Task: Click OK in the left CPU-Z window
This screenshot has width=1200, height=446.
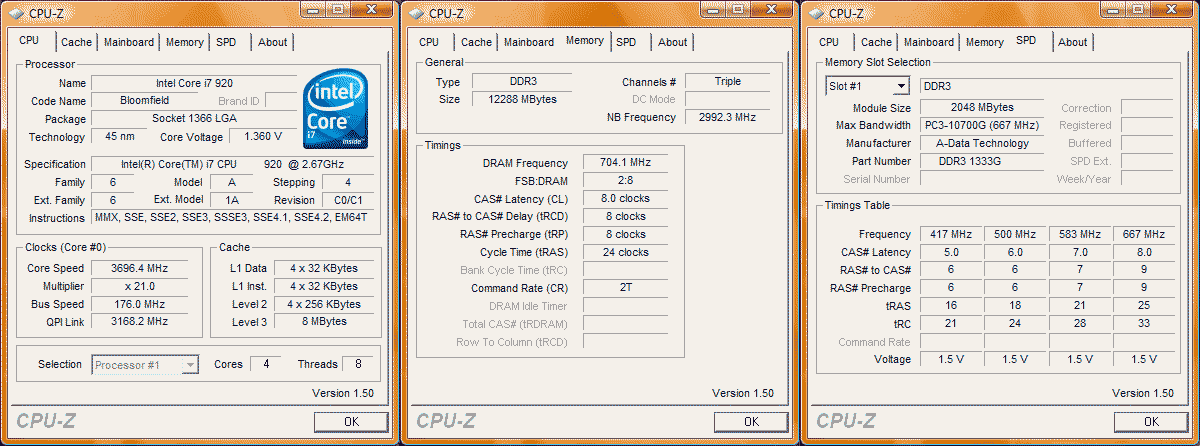Action: 351,422
